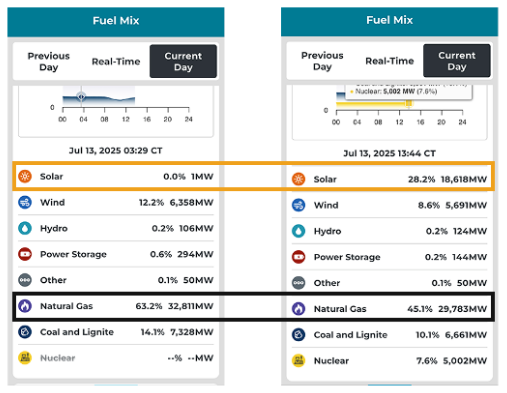The height and width of the screenshot is (393, 507).
Task: Click the Nuclear plant icon in right panel
Action: [298, 361]
